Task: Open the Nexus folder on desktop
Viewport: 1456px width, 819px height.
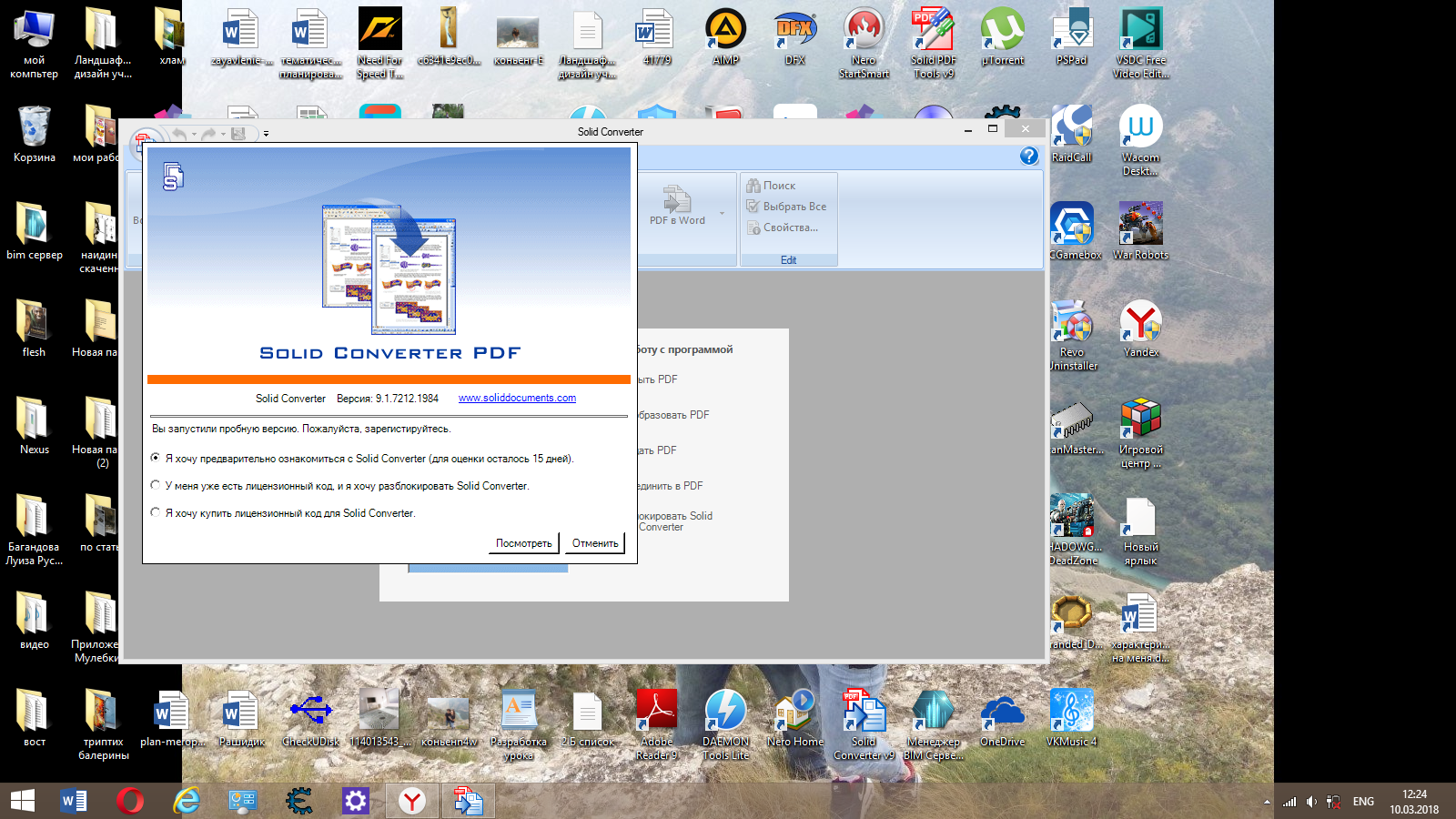Action: [35, 426]
